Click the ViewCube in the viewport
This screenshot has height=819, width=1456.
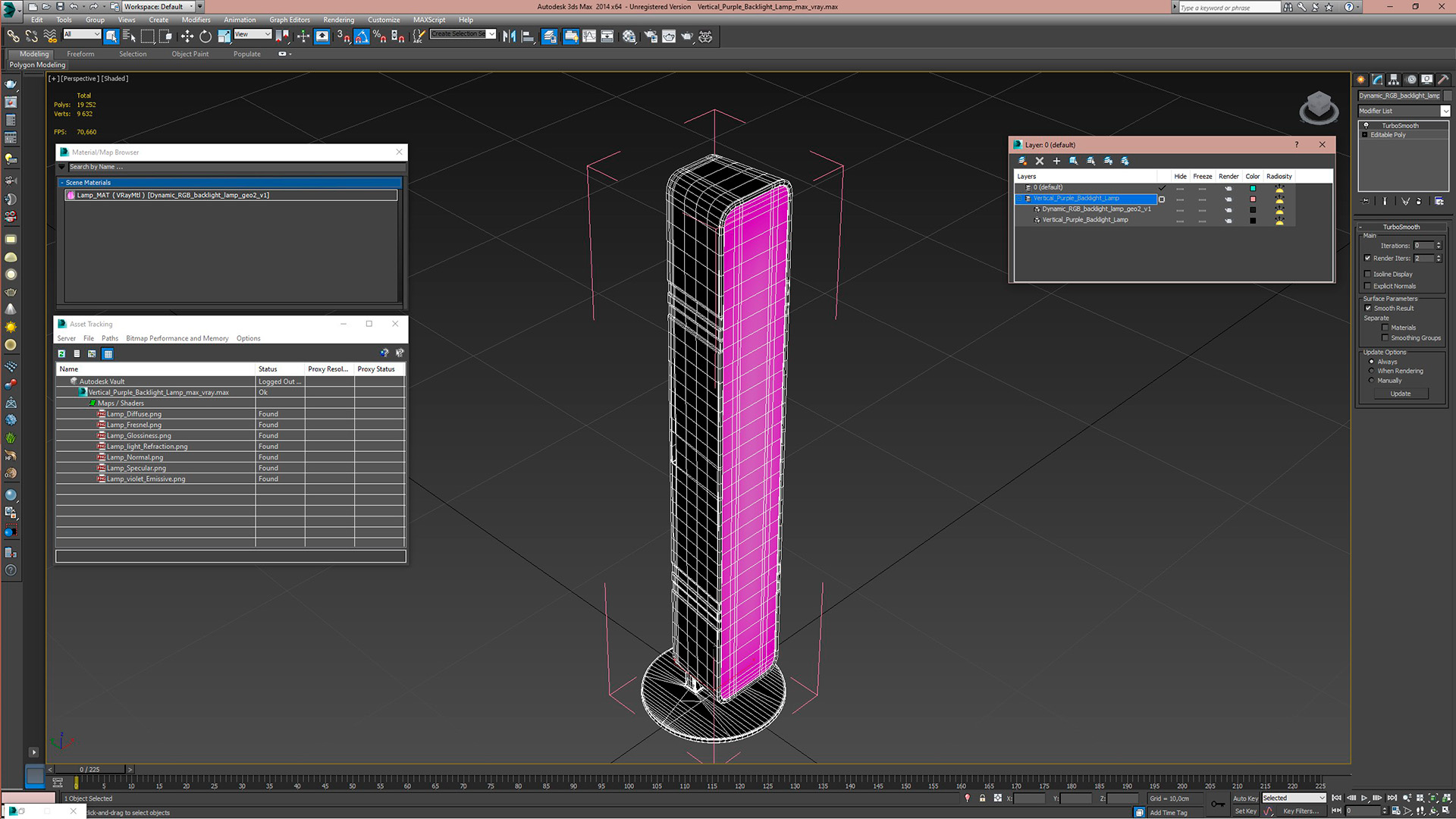pos(1319,107)
